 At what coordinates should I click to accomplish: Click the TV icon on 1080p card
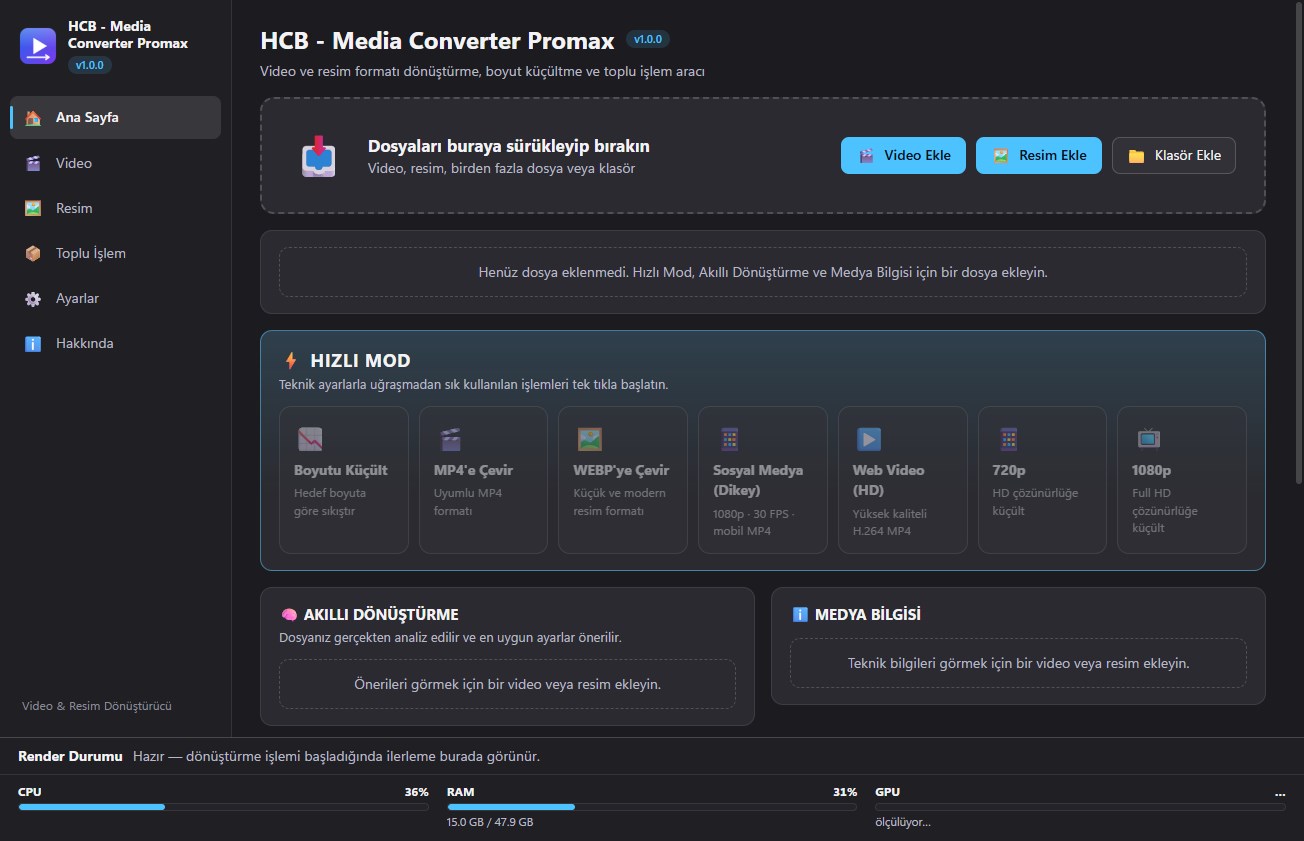click(1148, 439)
